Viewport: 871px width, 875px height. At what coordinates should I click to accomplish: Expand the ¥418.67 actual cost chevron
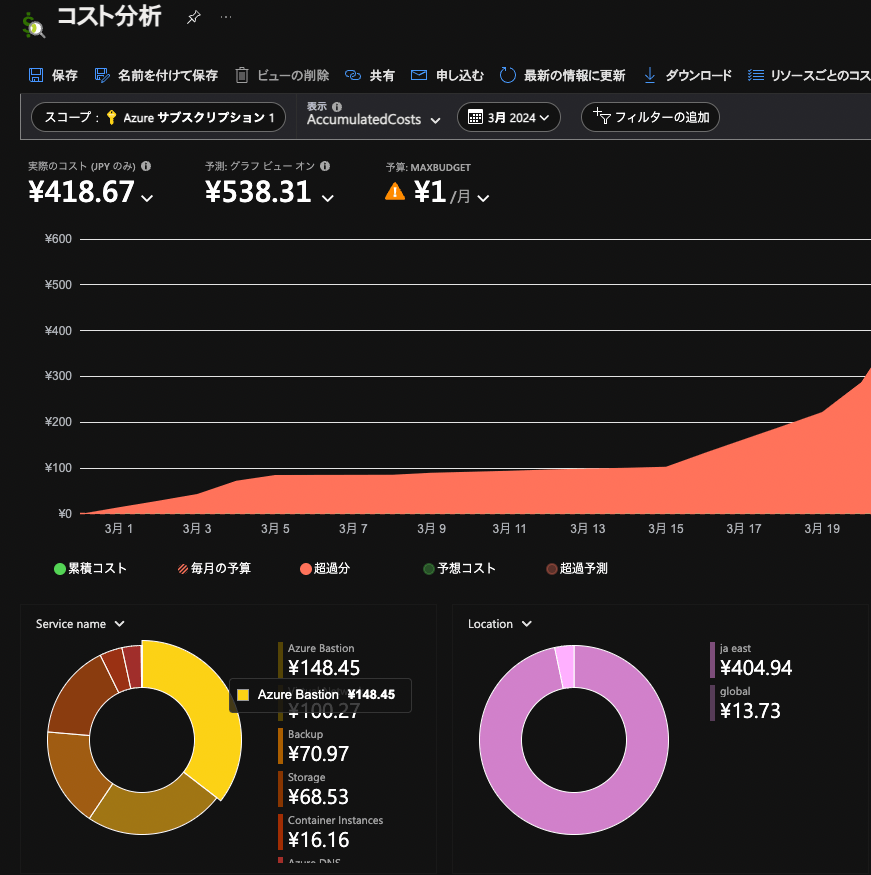point(147,198)
